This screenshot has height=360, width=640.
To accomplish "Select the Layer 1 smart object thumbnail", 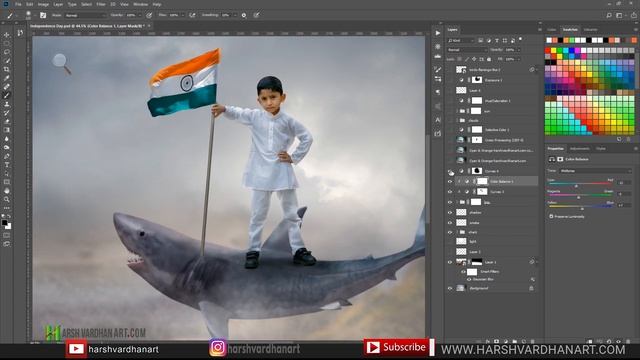I will 461,262.
